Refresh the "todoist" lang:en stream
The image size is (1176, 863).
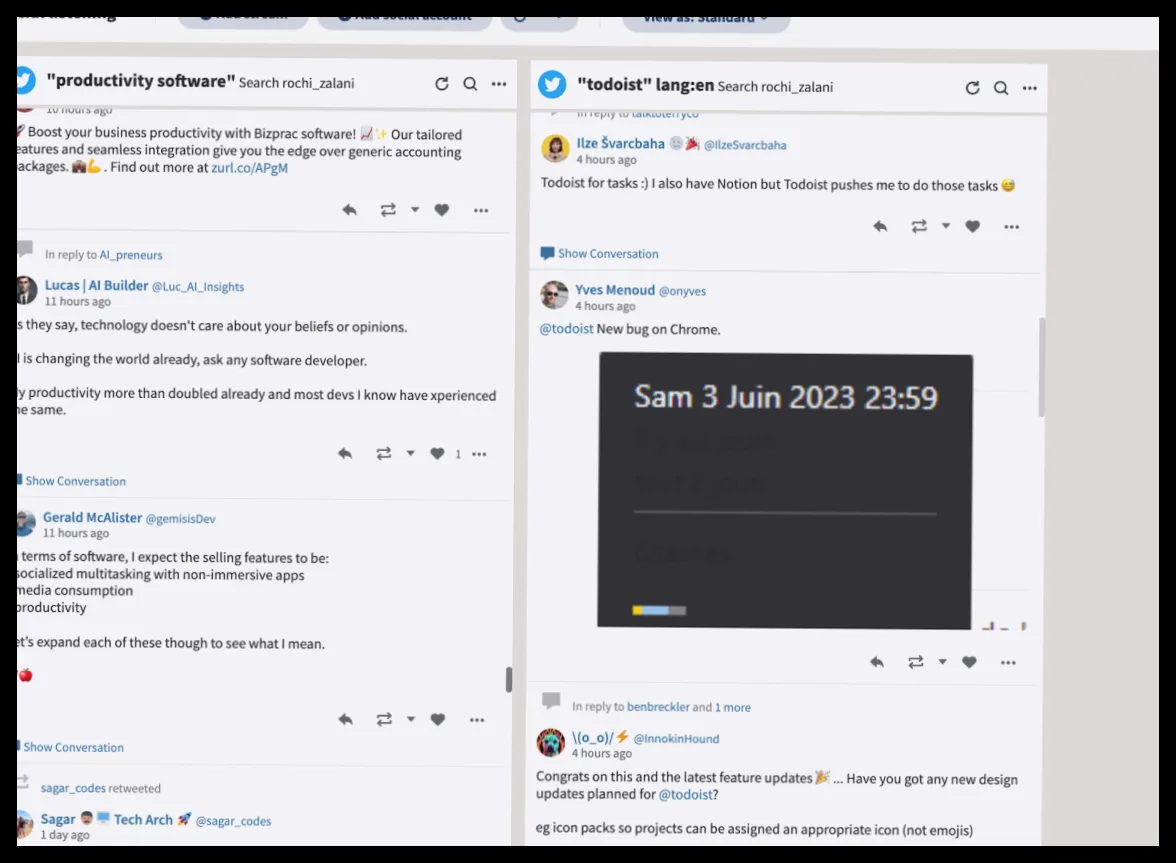pos(973,88)
